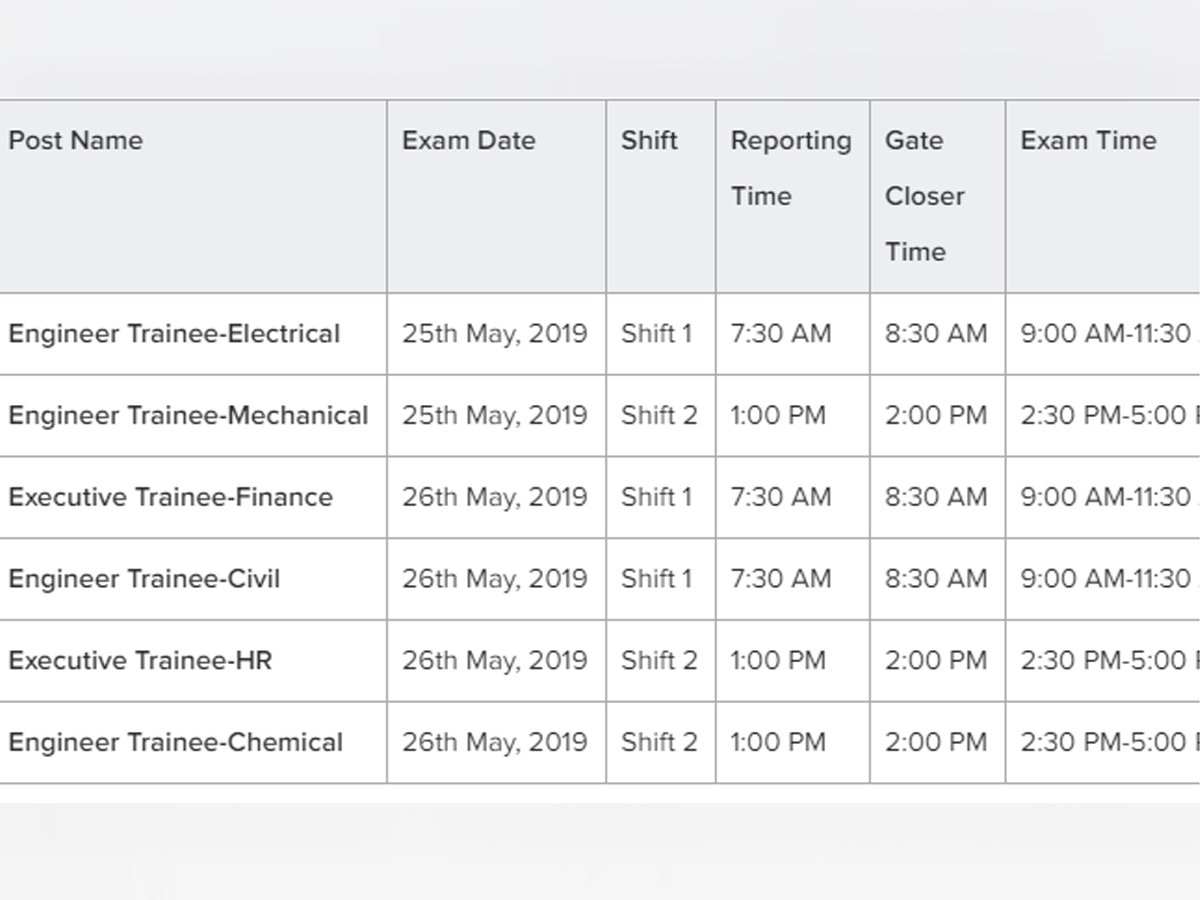The image size is (1200, 900).
Task: Select the Shift column header
Action: pyautogui.click(x=649, y=140)
